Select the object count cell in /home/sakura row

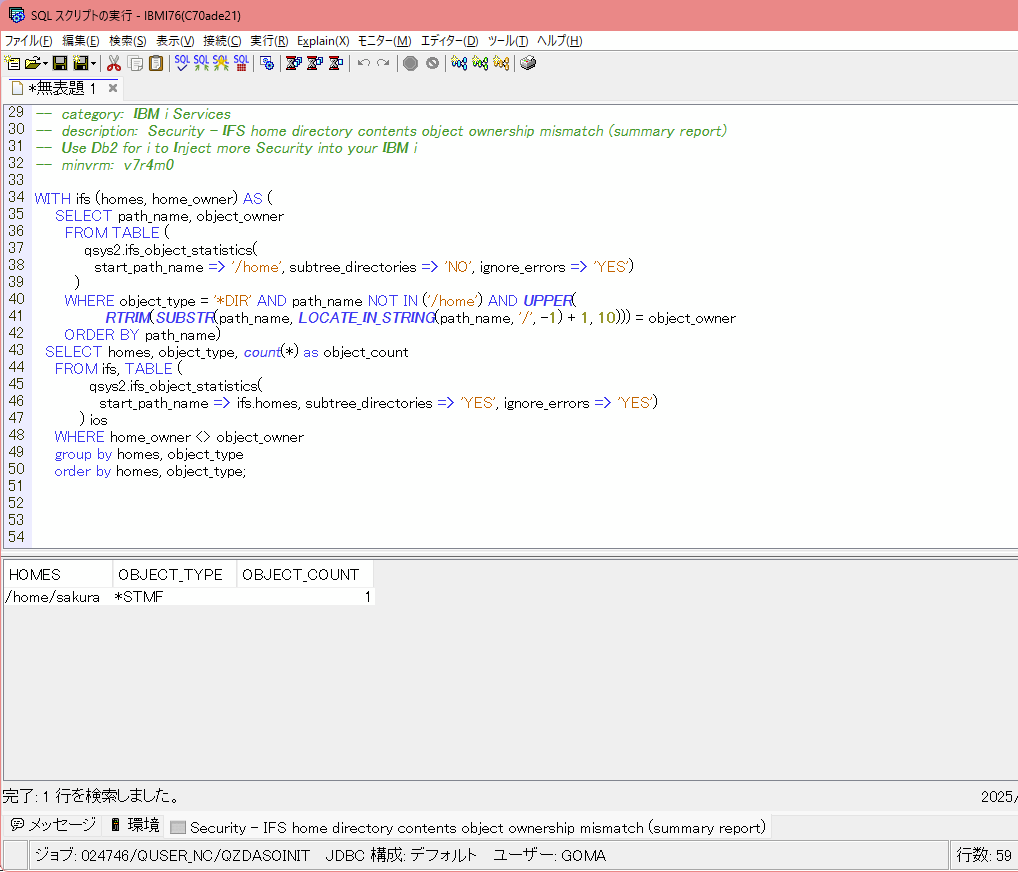(x=305, y=597)
